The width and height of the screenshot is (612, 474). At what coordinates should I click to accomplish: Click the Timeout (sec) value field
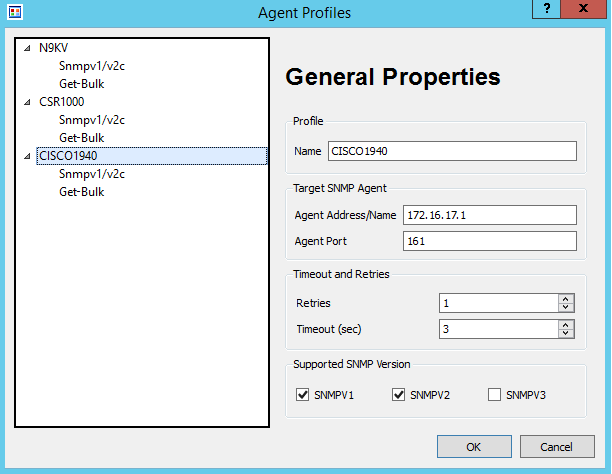[x=499, y=329]
